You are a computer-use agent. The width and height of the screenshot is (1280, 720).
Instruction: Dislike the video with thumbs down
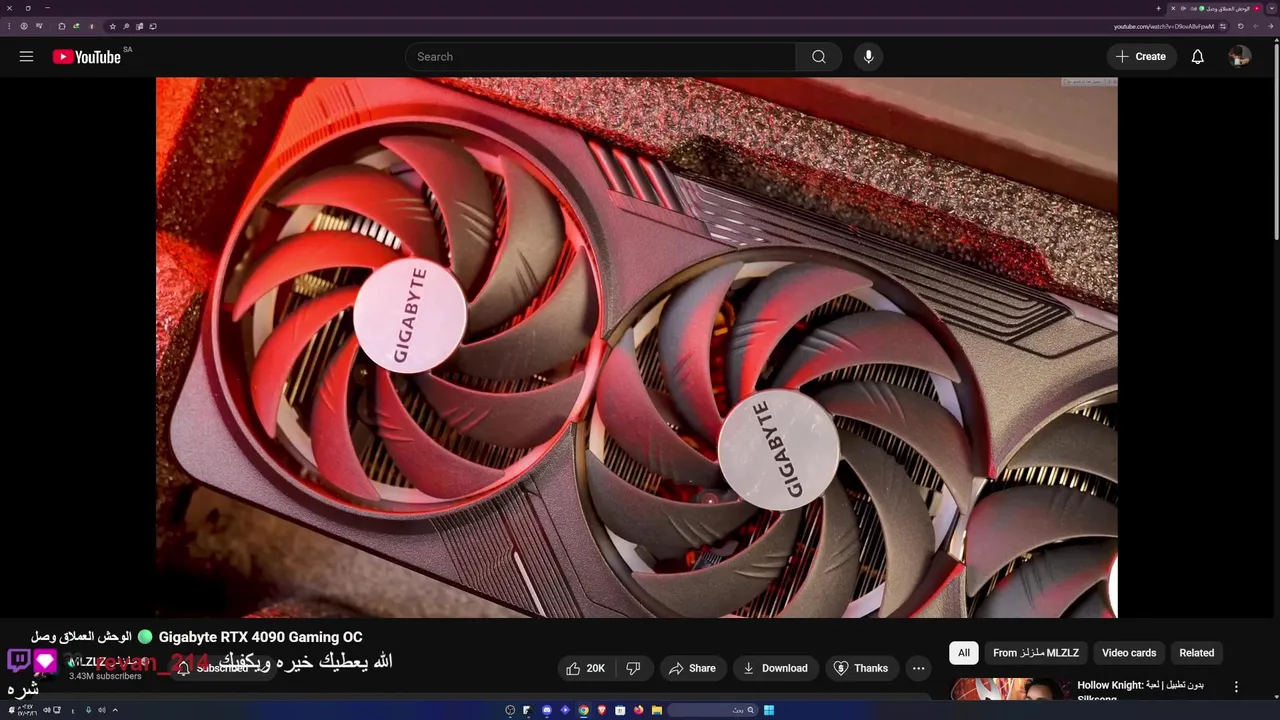[x=633, y=668]
